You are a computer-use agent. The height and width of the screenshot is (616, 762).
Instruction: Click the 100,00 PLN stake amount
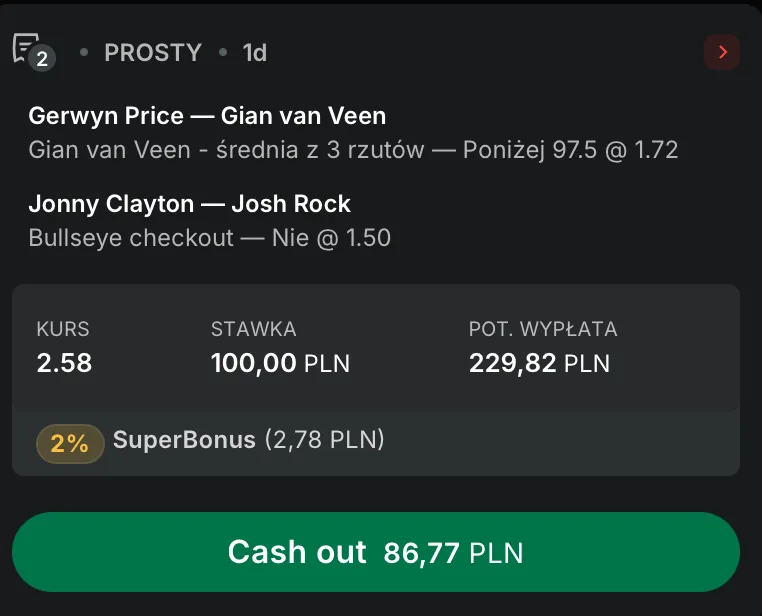click(280, 363)
